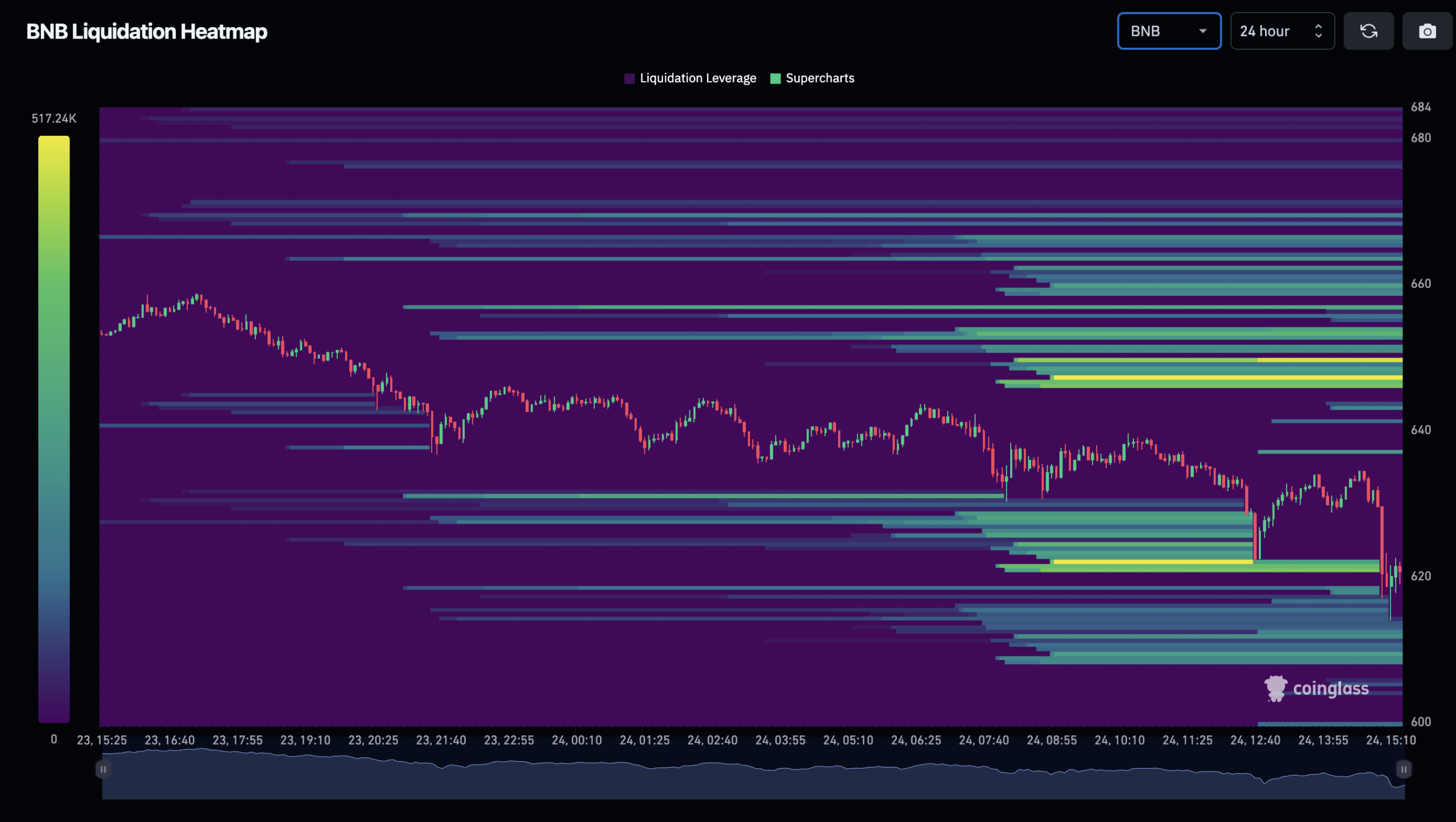Click the 23, 20:25 time axis label
Viewport: 1456px width, 822px height.
coord(373,740)
